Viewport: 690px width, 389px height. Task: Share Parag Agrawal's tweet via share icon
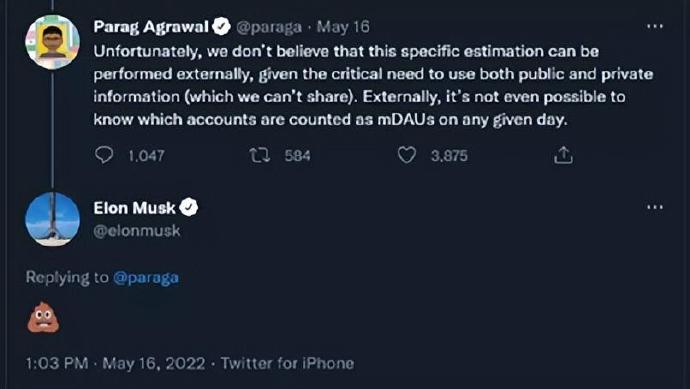click(563, 155)
